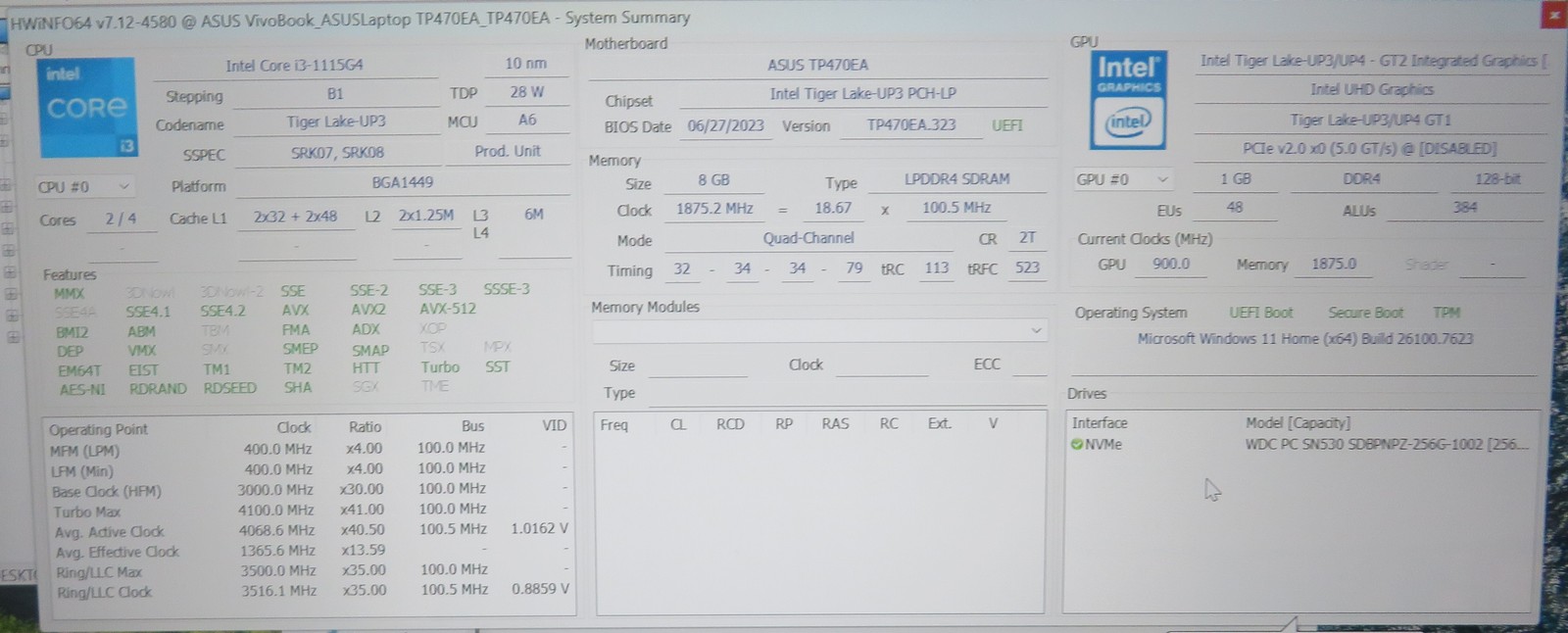
Task: Click the AVX-512 feature label
Action: [448, 309]
